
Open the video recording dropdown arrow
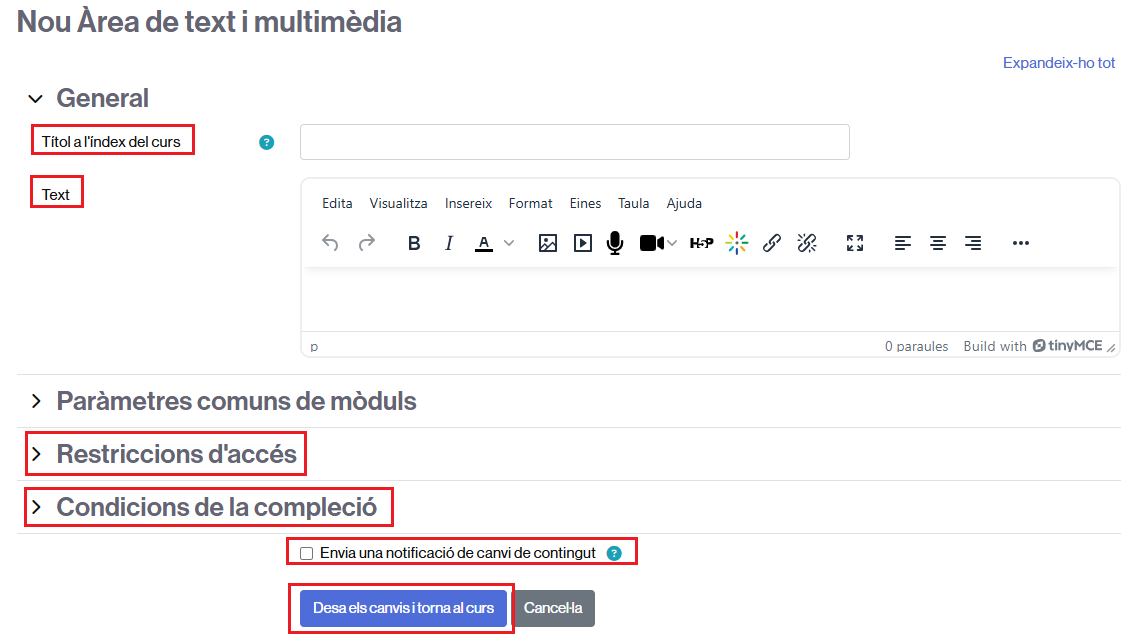click(672, 243)
